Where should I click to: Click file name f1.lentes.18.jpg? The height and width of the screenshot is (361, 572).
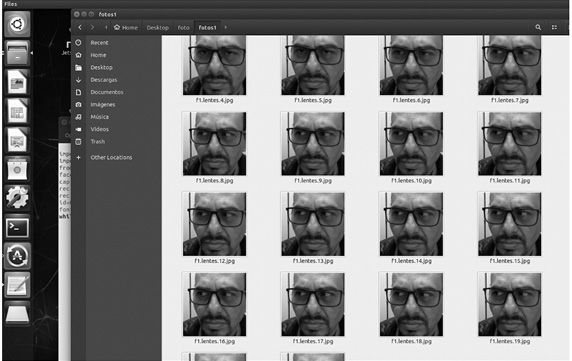pyautogui.click(x=411, y=341)
